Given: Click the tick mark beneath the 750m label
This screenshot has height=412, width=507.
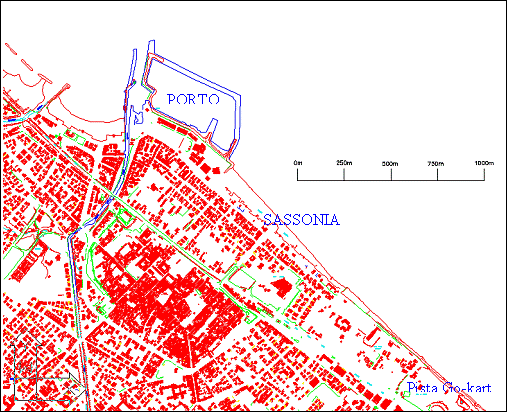Looking at the screenshot, I should (437, 175).
